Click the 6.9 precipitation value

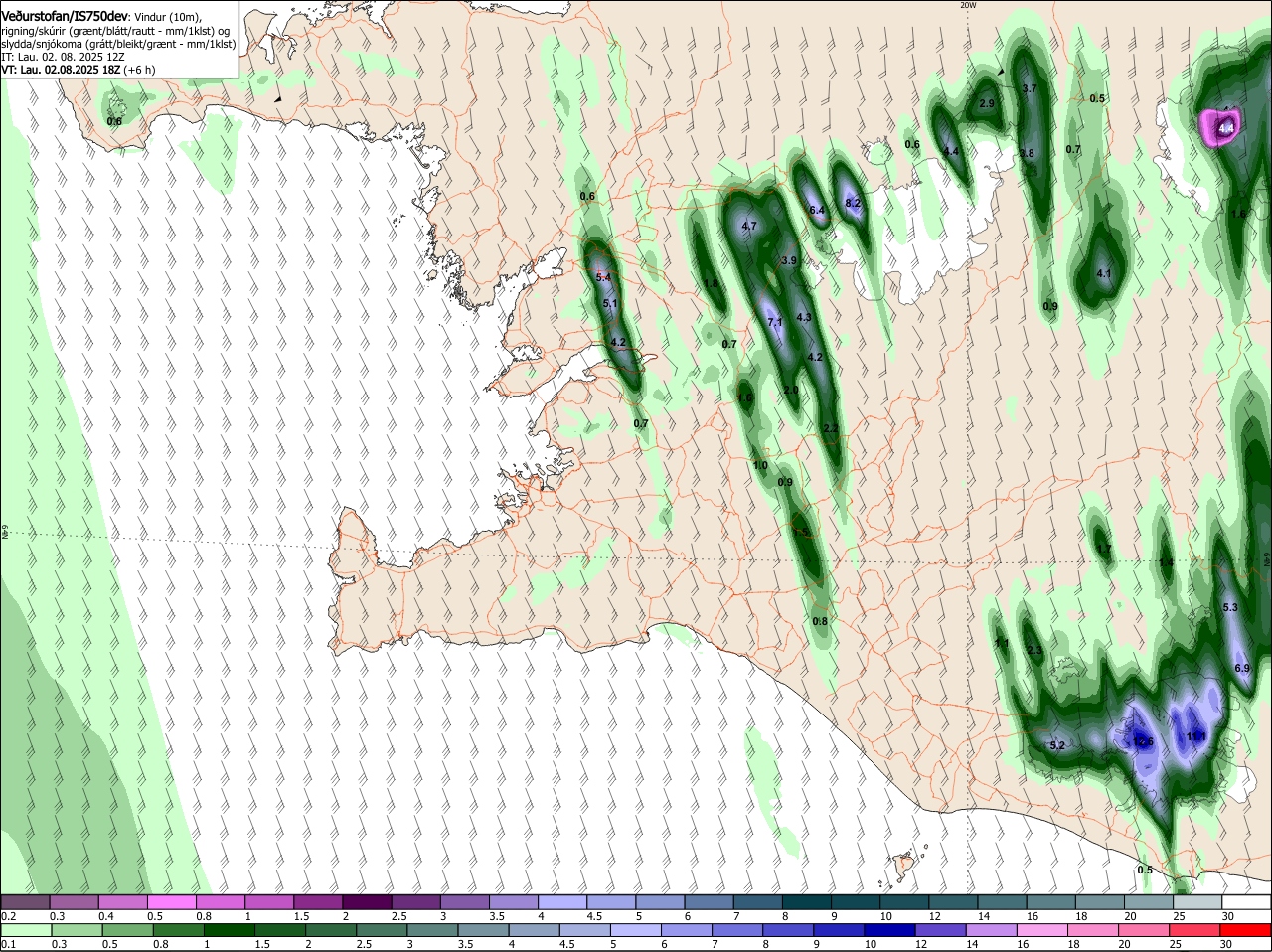[1241, 668]
